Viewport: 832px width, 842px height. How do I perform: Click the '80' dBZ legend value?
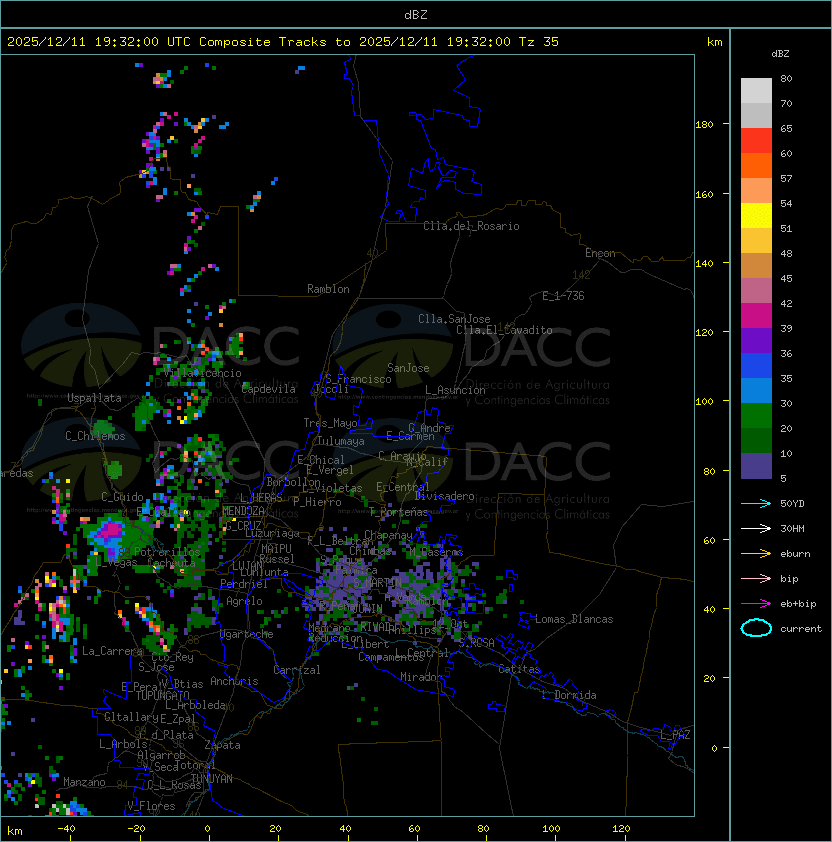(x=786, y=78)
